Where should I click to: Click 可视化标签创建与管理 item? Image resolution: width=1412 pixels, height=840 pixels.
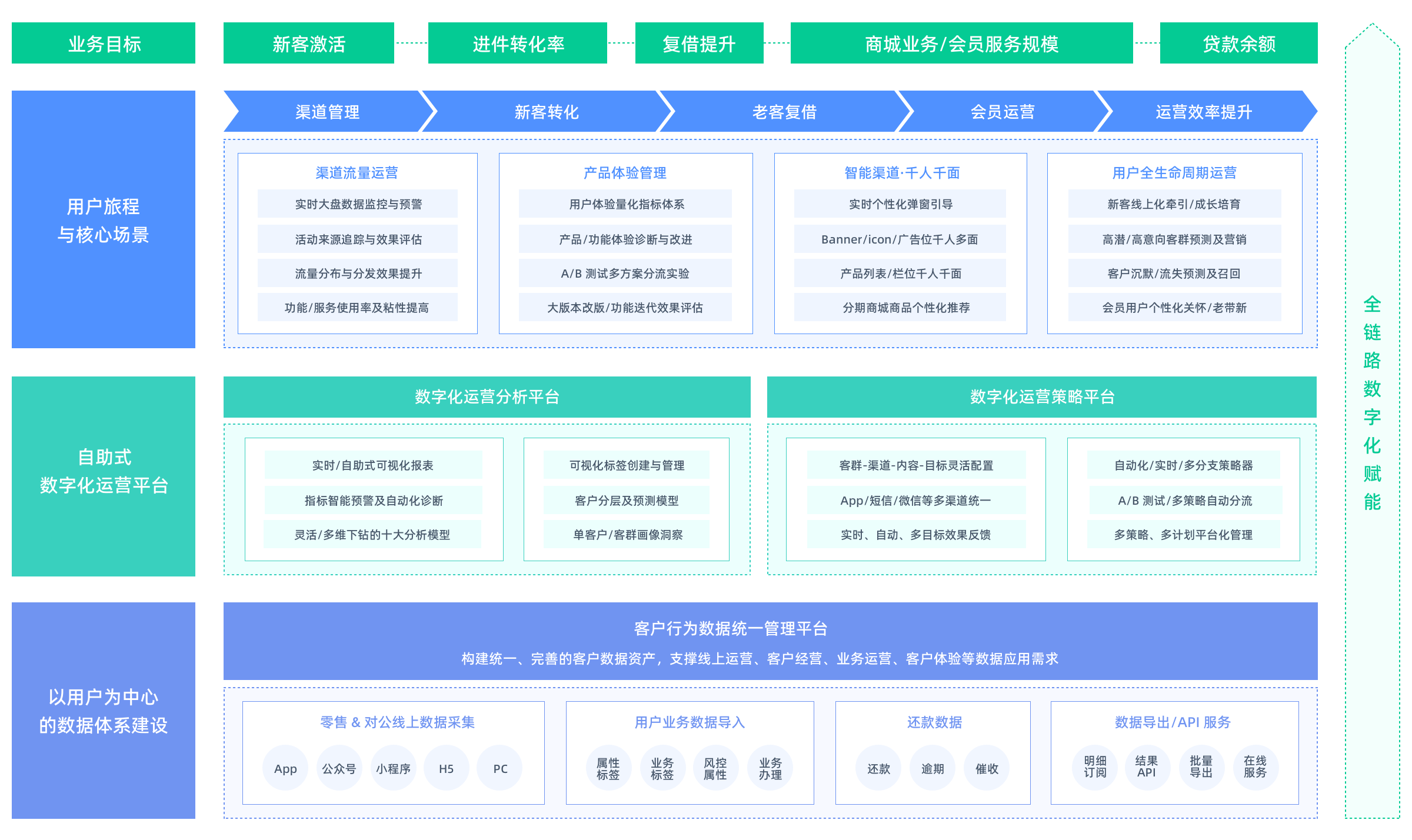(x=627, y=465)
